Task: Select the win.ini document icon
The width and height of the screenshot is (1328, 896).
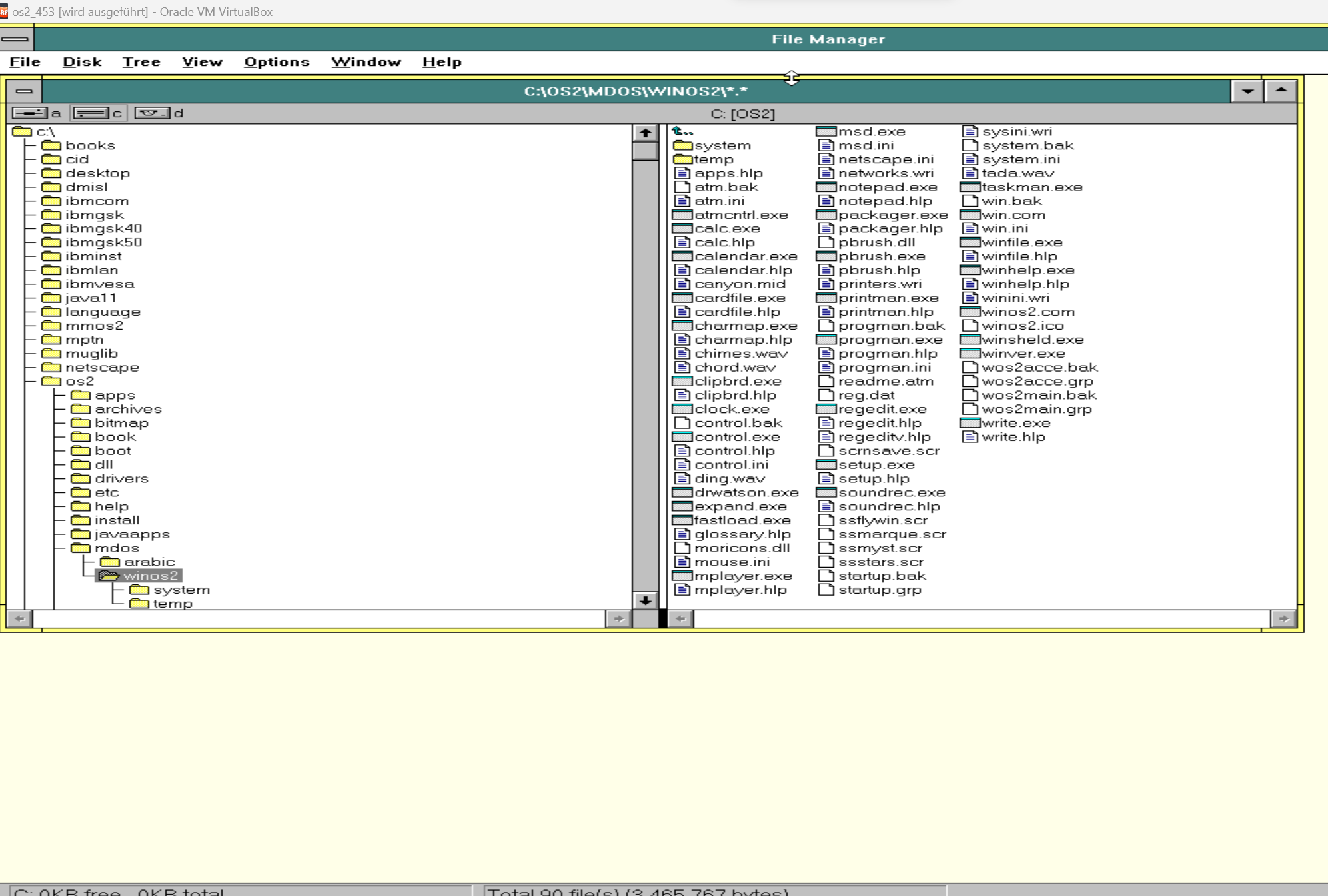Action: coord(970,228)
